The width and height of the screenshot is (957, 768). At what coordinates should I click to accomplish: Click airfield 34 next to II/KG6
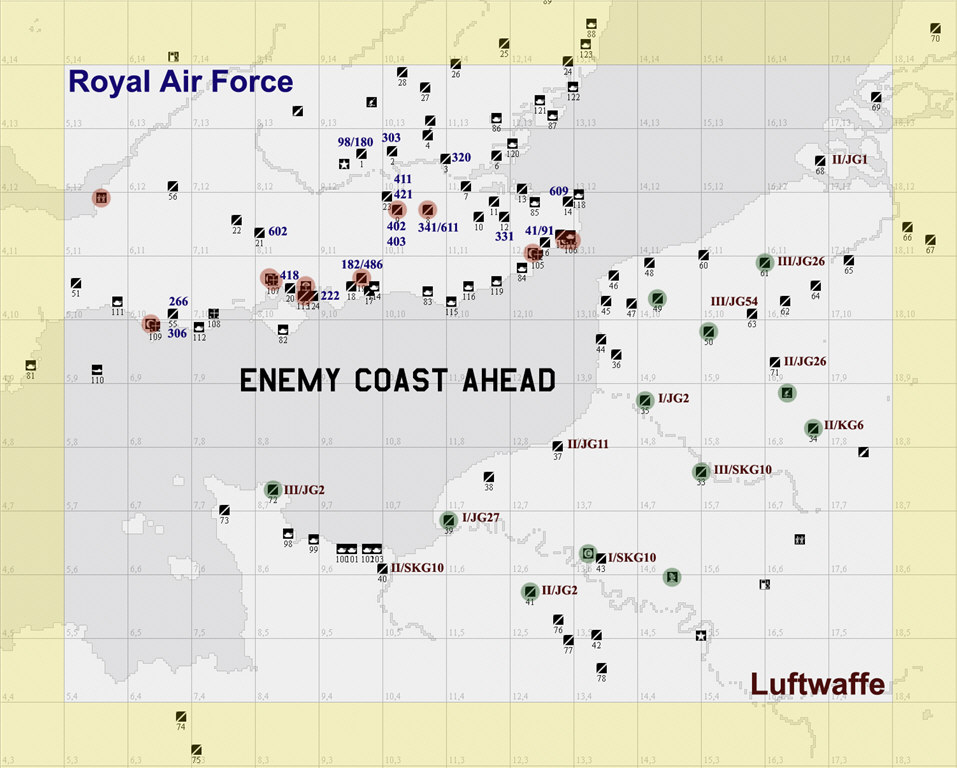[x=813, y=428]
